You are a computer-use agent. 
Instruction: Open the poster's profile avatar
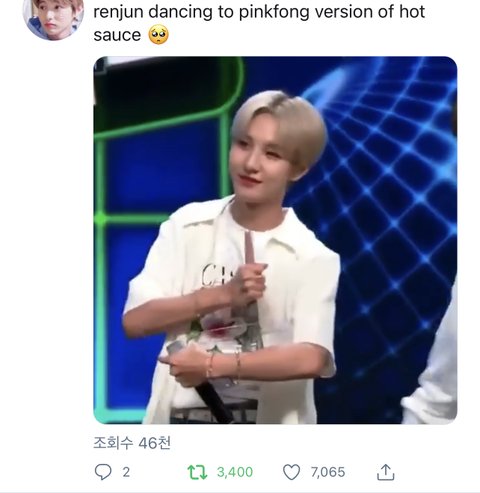pos(53,18)
